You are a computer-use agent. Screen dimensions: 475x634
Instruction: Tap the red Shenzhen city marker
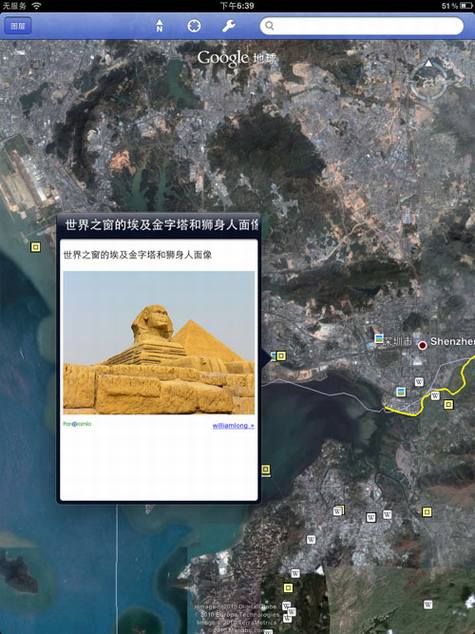pos(422,345)
